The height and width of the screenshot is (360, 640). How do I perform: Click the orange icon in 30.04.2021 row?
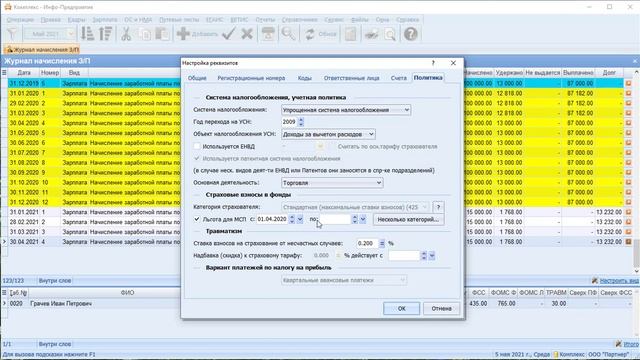click(629, 242)
